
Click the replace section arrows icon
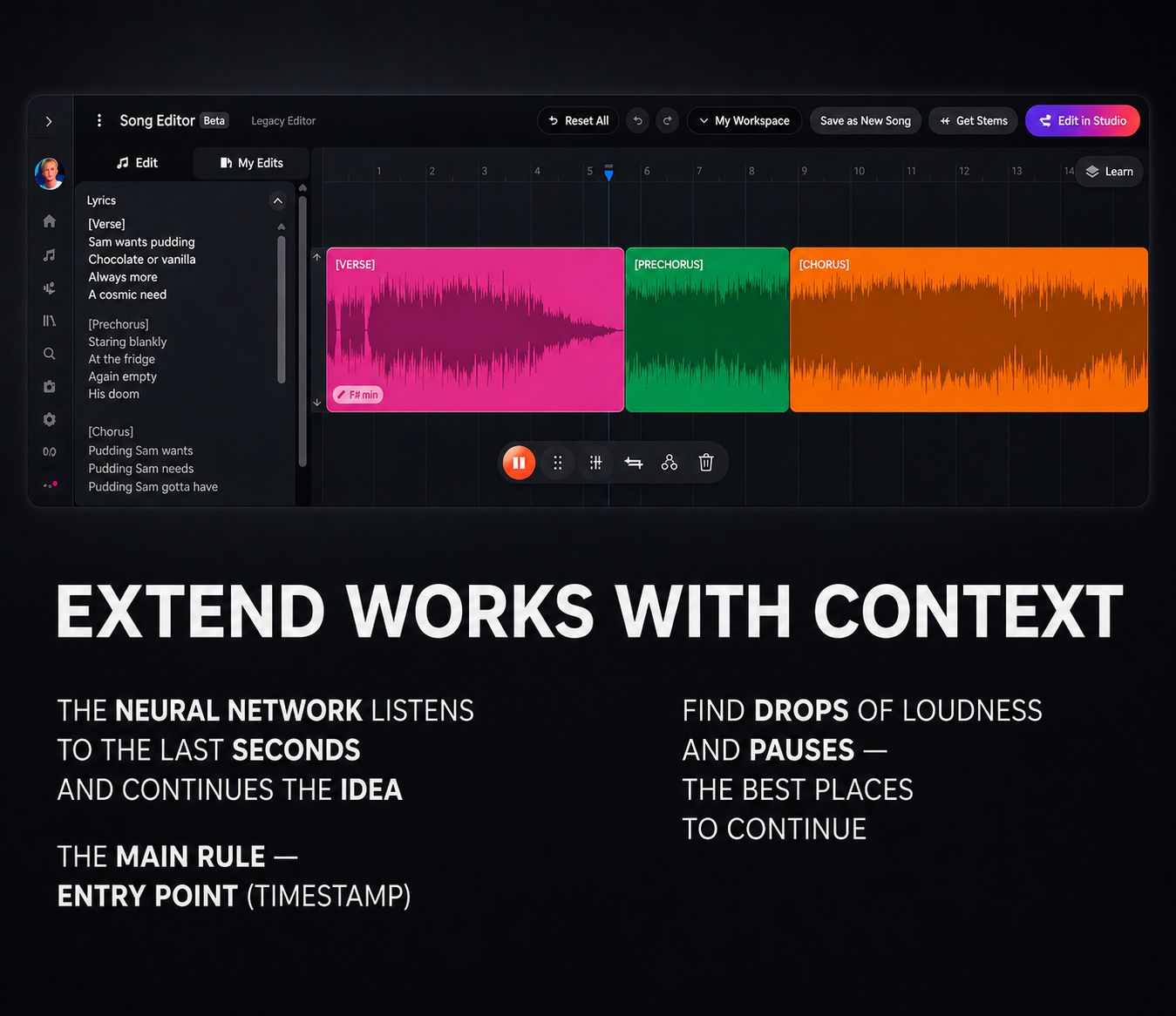pyautogui.click(x=634, y=463)
